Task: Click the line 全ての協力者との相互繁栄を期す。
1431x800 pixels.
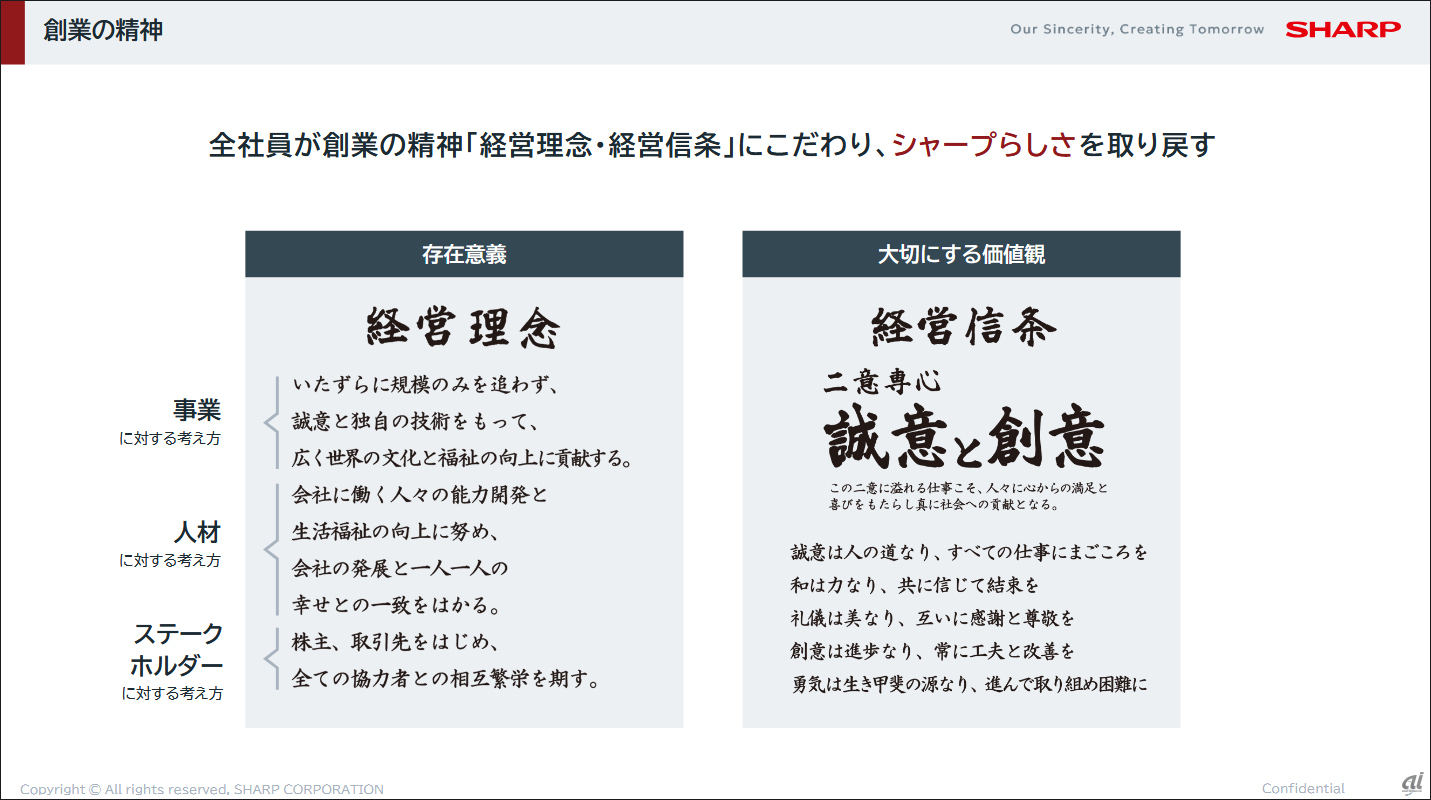Action: 446,680
